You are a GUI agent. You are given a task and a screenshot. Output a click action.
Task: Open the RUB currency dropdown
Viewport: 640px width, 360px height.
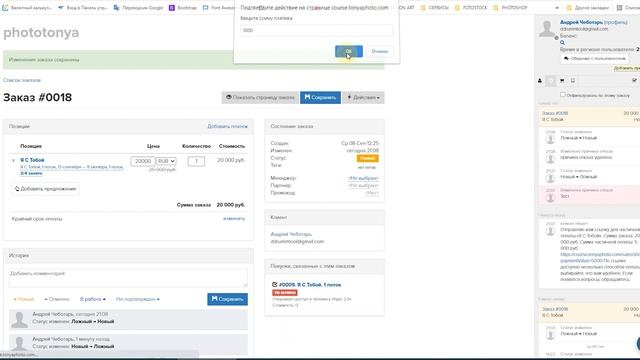pos(166,161)
